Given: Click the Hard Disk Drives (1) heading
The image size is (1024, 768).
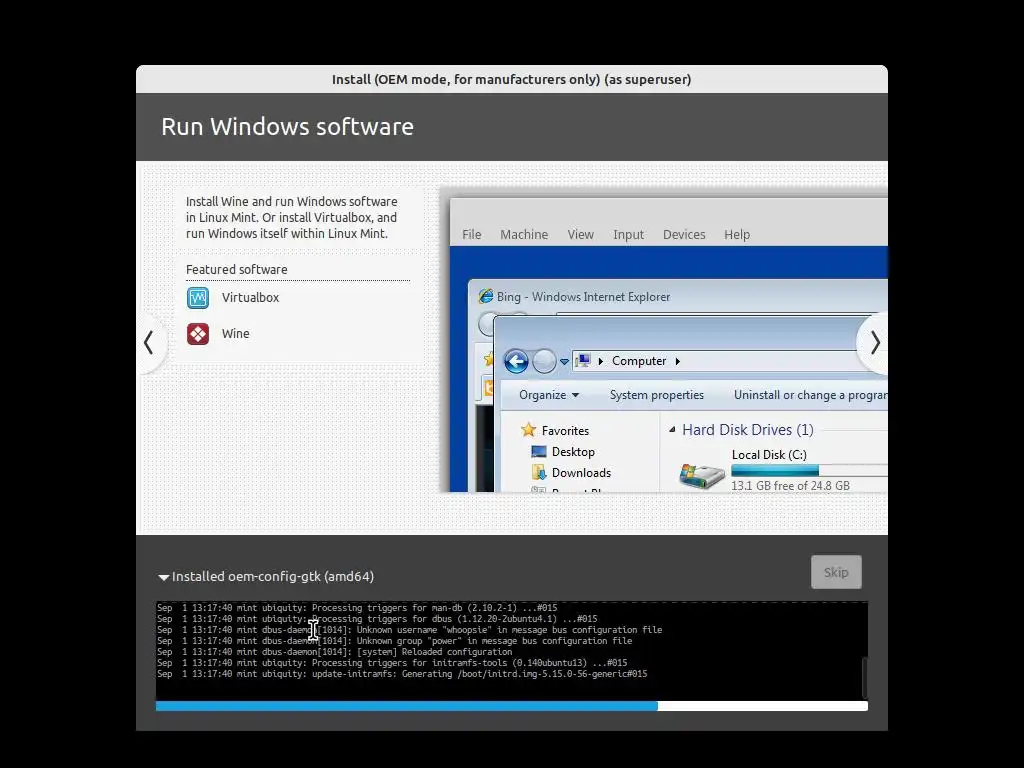Looking at the screenshot, I should click(748, 430).
